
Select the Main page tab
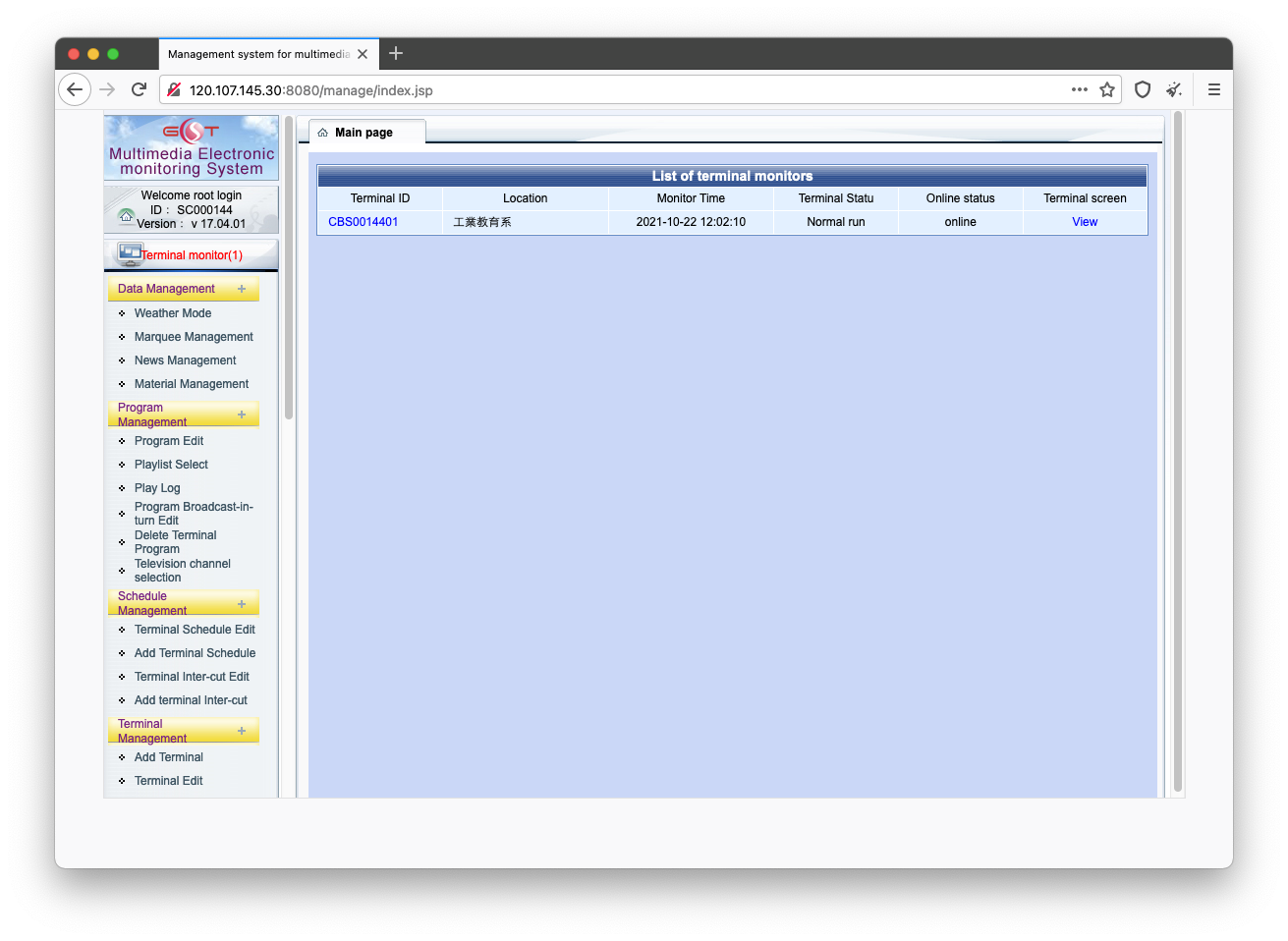[367, 132]
